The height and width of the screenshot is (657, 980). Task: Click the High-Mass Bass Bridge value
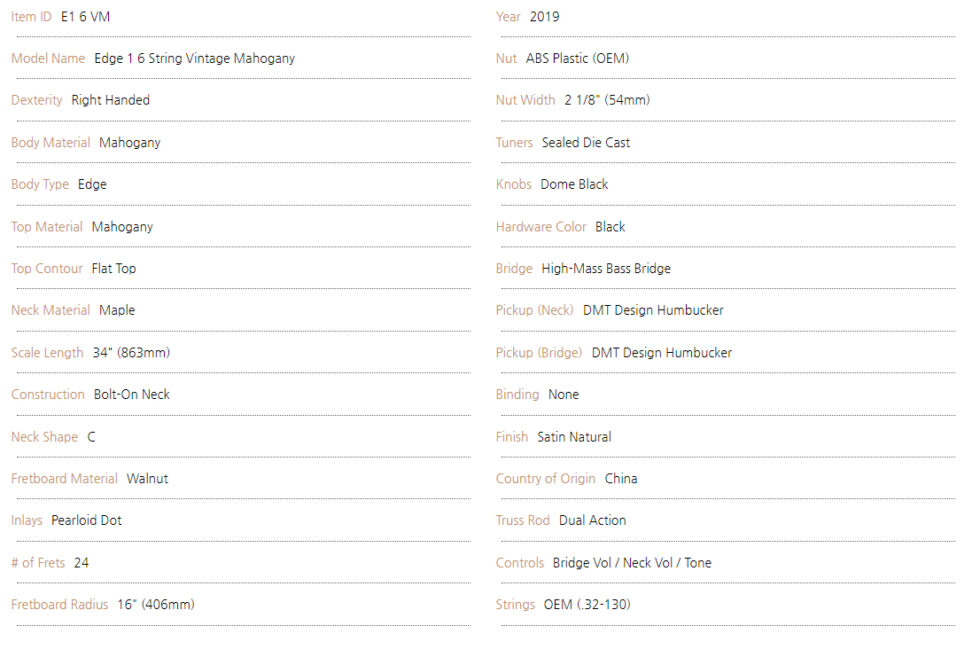coord(606,269)
